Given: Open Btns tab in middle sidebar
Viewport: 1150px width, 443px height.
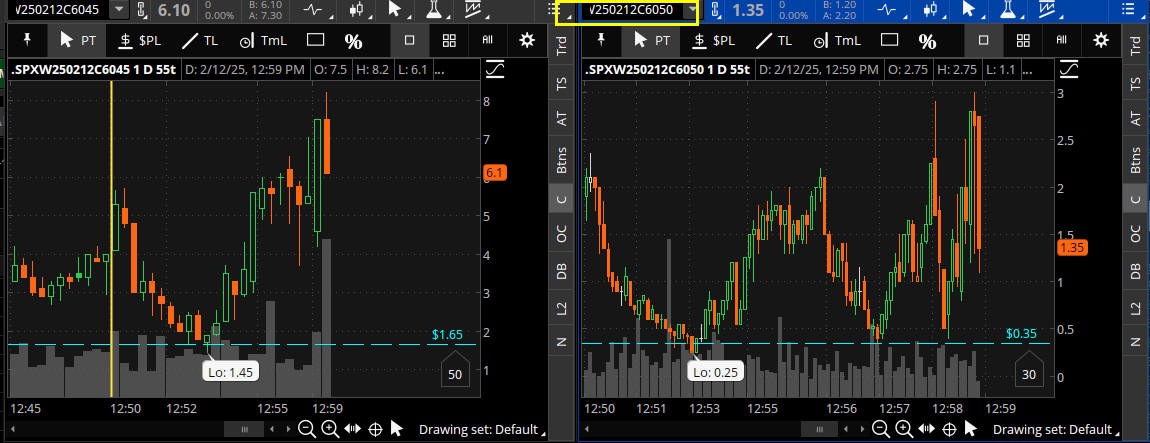Looking at the screenshot, I should 562,158.
